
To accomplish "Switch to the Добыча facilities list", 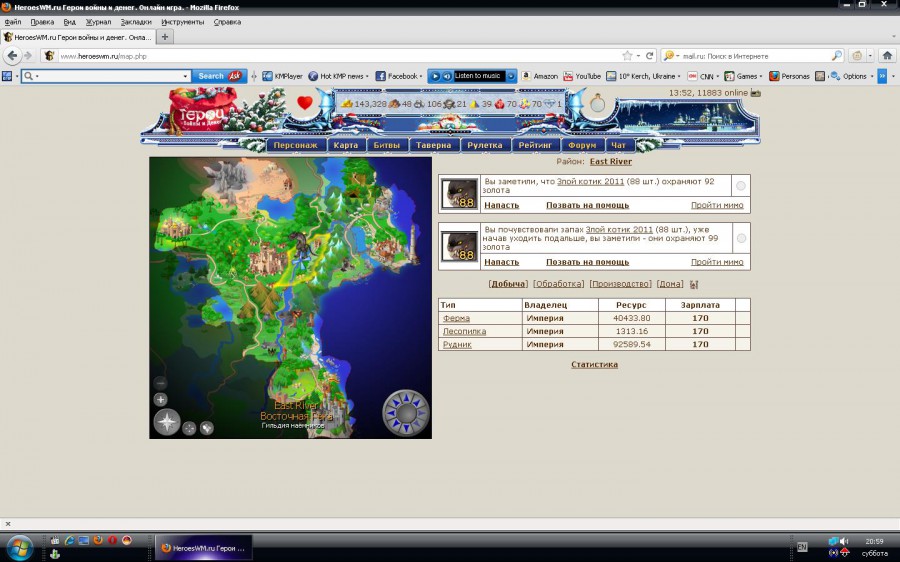I will pyautogui.click(x=508, y=284).
